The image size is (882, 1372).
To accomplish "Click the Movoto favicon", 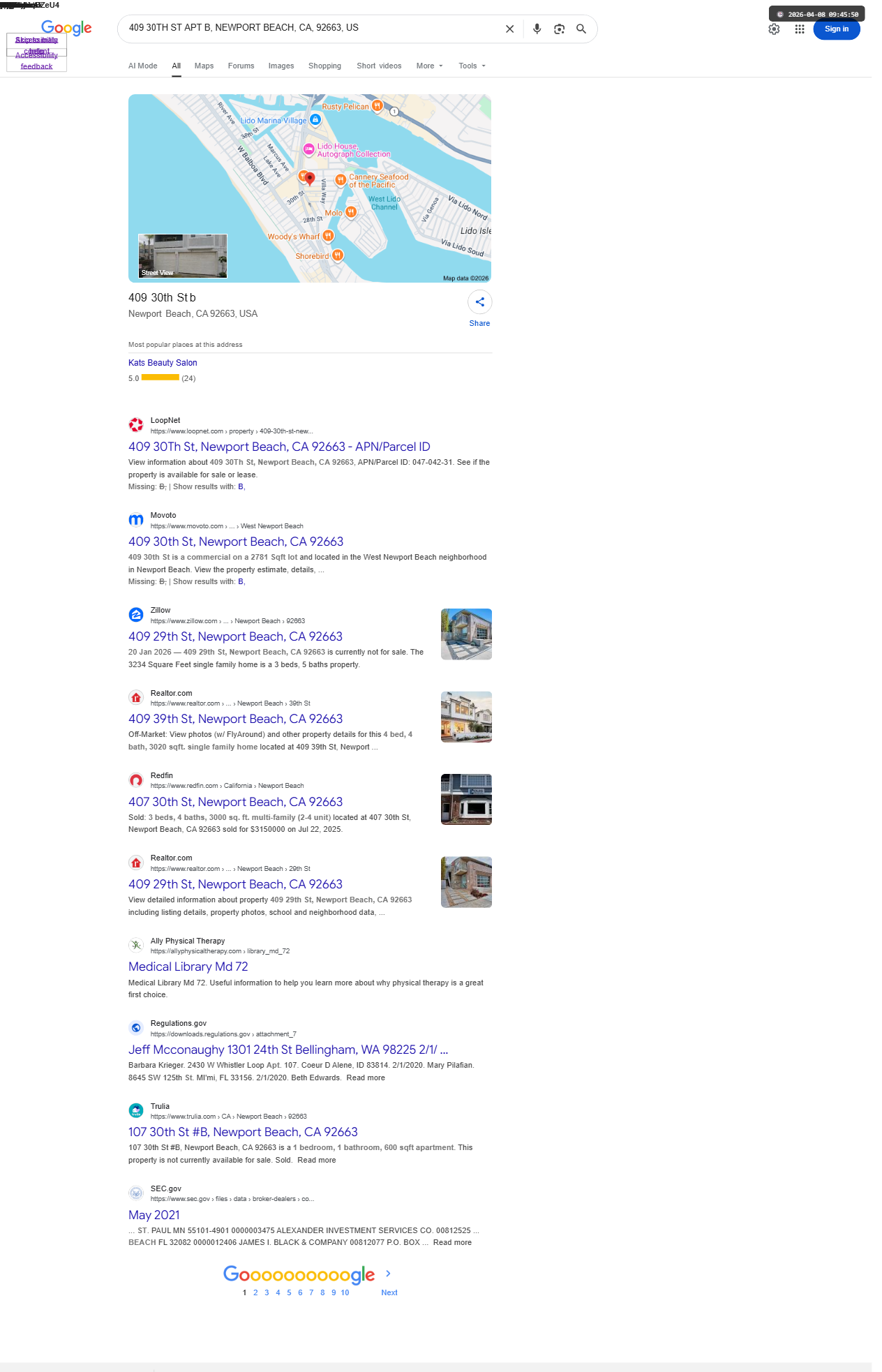I will coord(136,519).
